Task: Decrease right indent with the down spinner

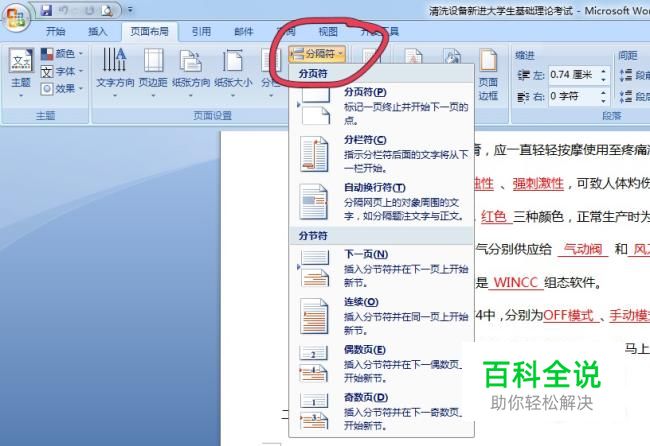Action: [x=604, y=100]
